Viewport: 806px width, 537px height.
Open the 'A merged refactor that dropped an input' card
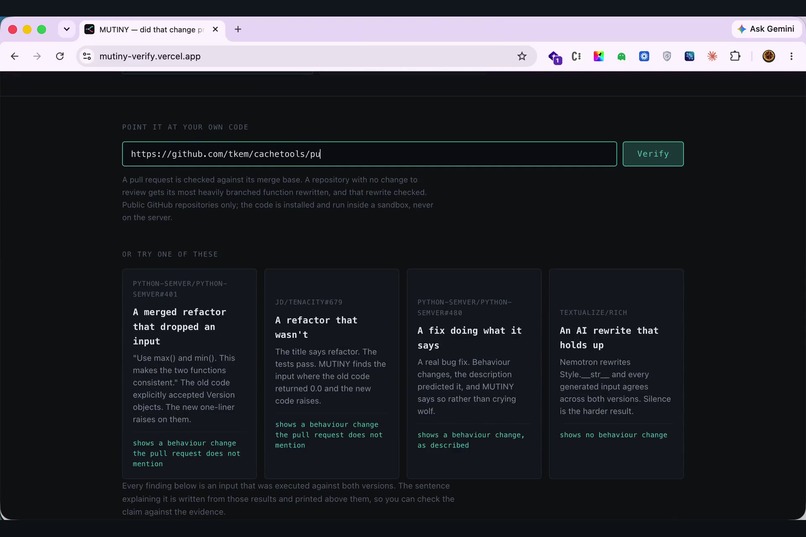click(189, 374)
